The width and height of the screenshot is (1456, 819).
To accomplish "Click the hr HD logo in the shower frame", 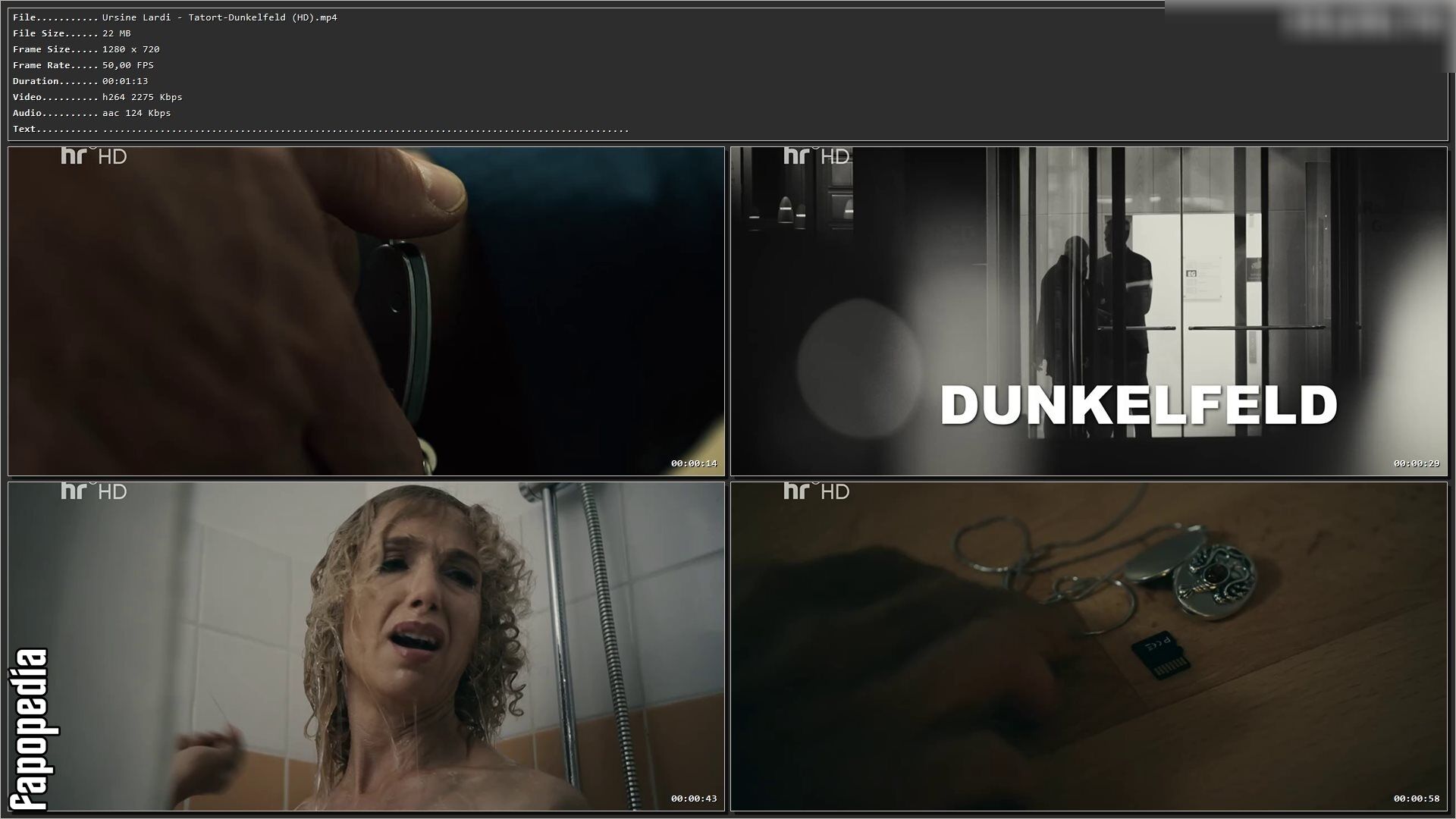I will (x=93, y=491).
